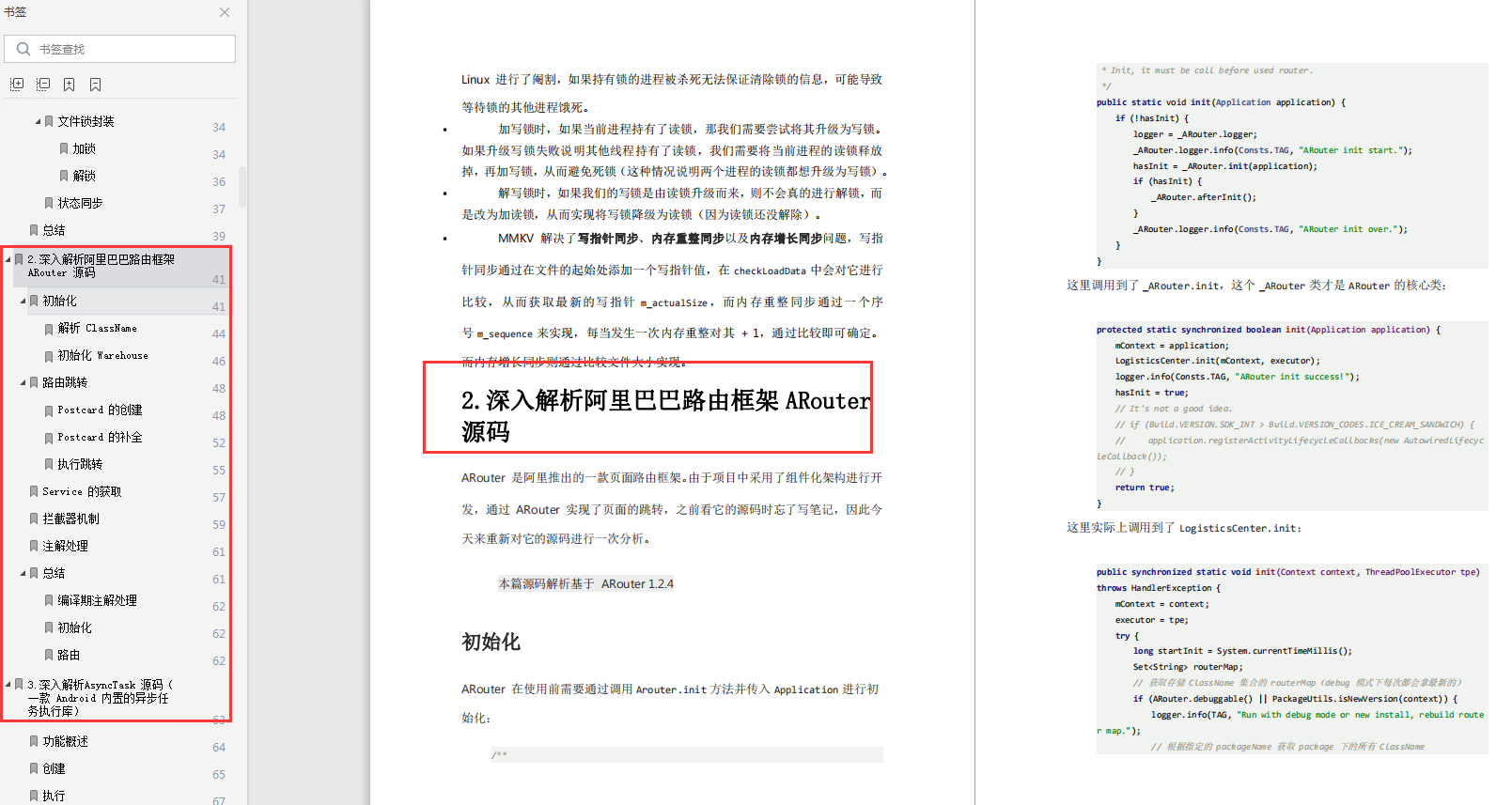This screenshot has height=805, width=1512.
Task: Open the 文件锁封装 bookmark
Action: pyautogui.click(x=86, y=121)
